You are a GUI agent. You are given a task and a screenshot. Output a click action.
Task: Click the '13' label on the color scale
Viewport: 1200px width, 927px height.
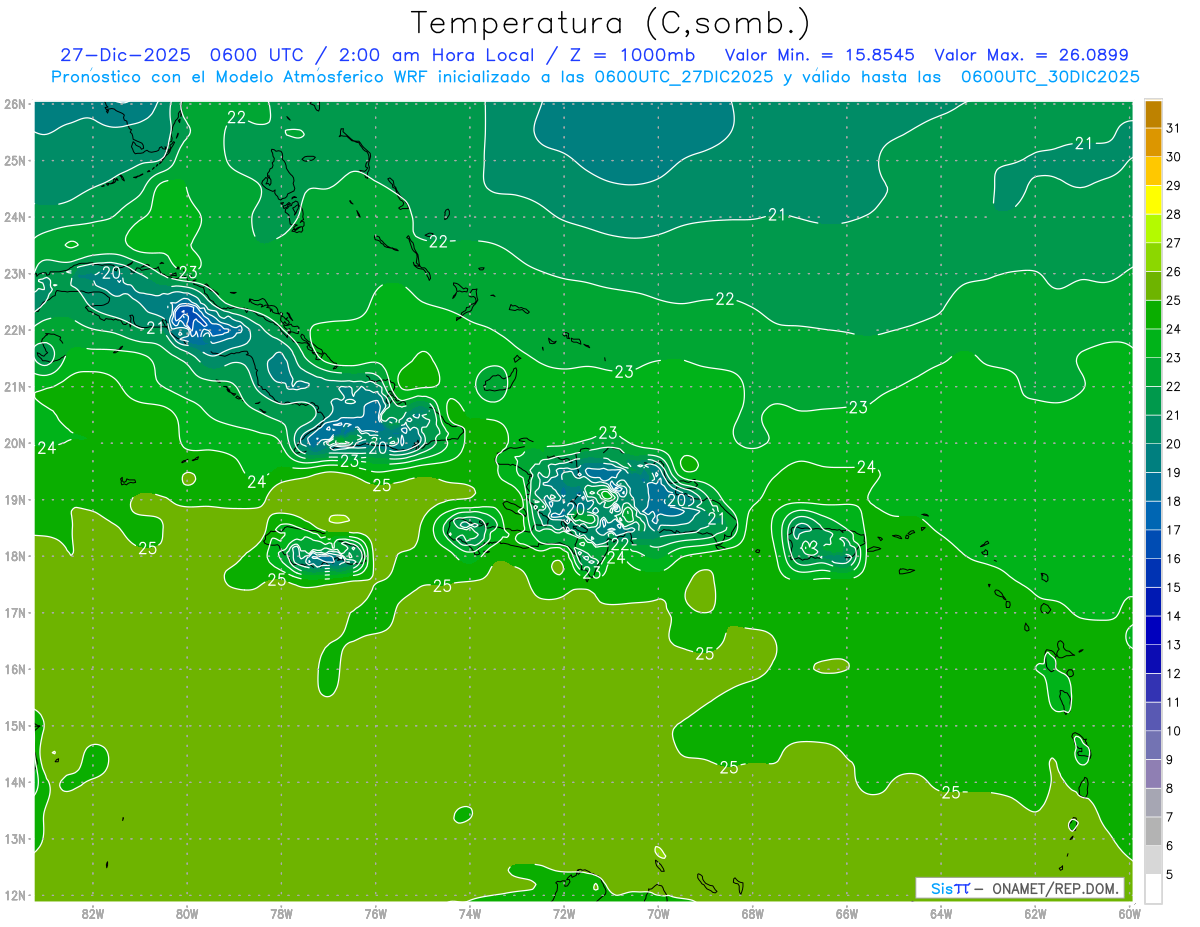click(1174, 645)
